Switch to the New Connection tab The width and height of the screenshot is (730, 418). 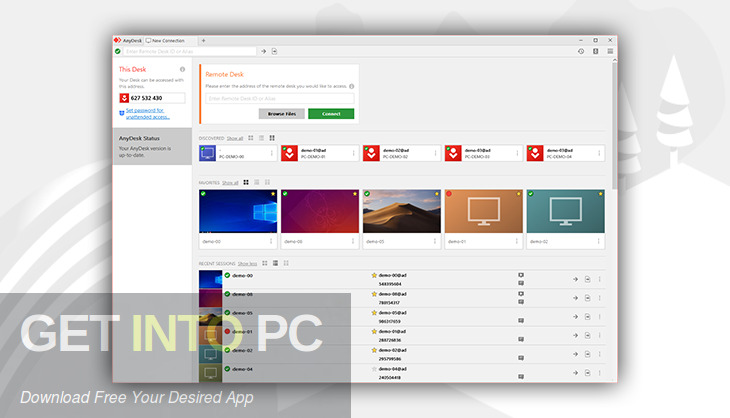pos(171,40)
